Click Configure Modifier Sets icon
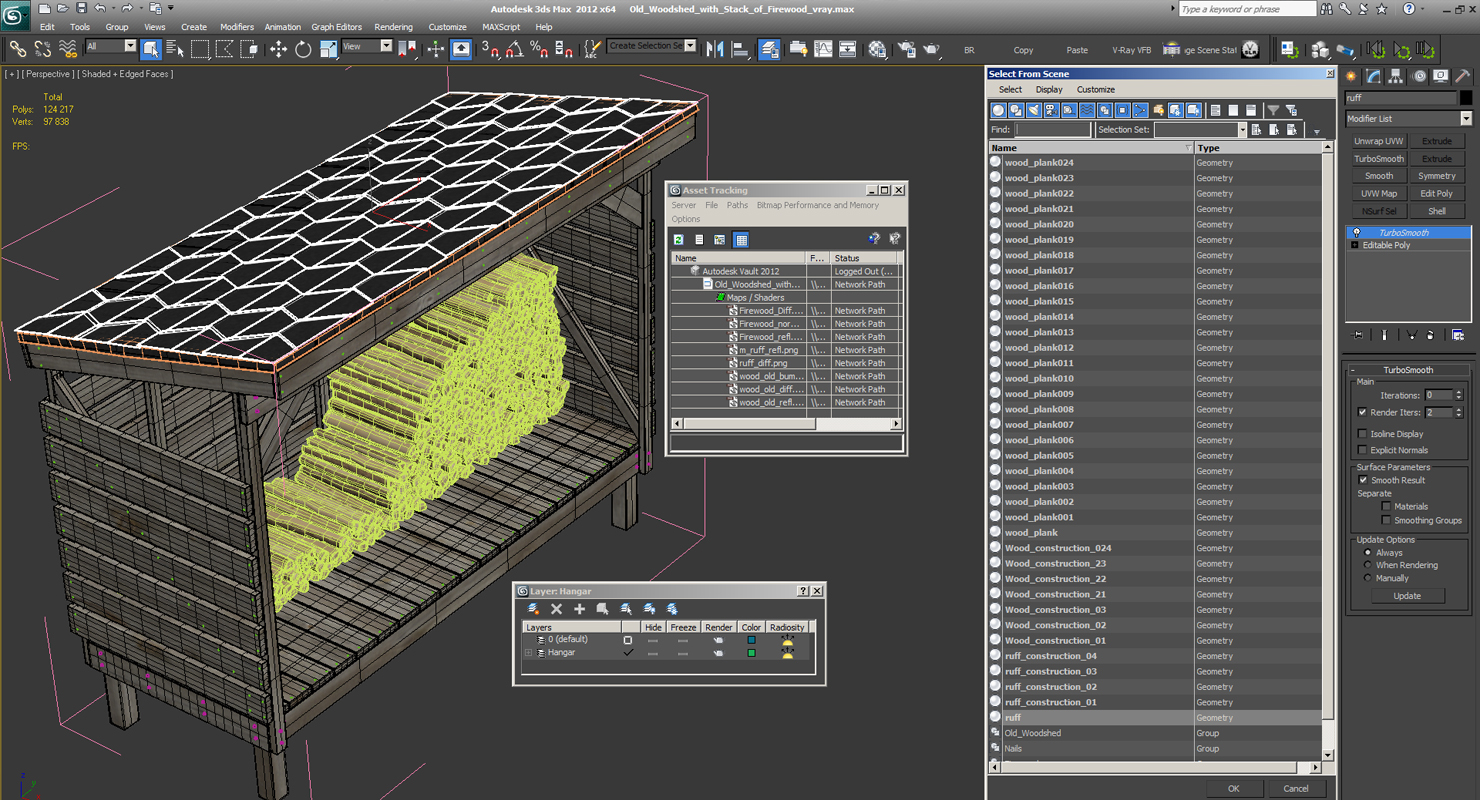 point(1458,335)
